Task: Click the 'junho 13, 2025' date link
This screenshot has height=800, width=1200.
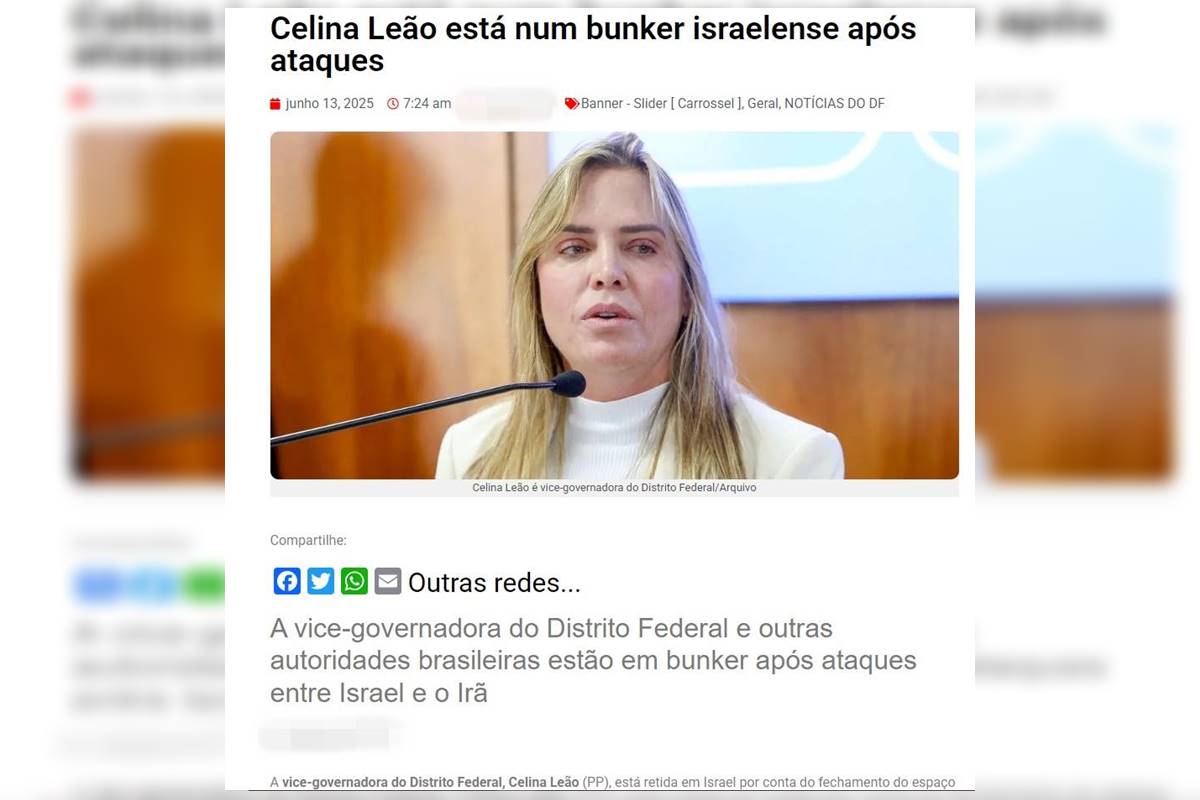Action: pyautogui.click(x=329, y=104)
